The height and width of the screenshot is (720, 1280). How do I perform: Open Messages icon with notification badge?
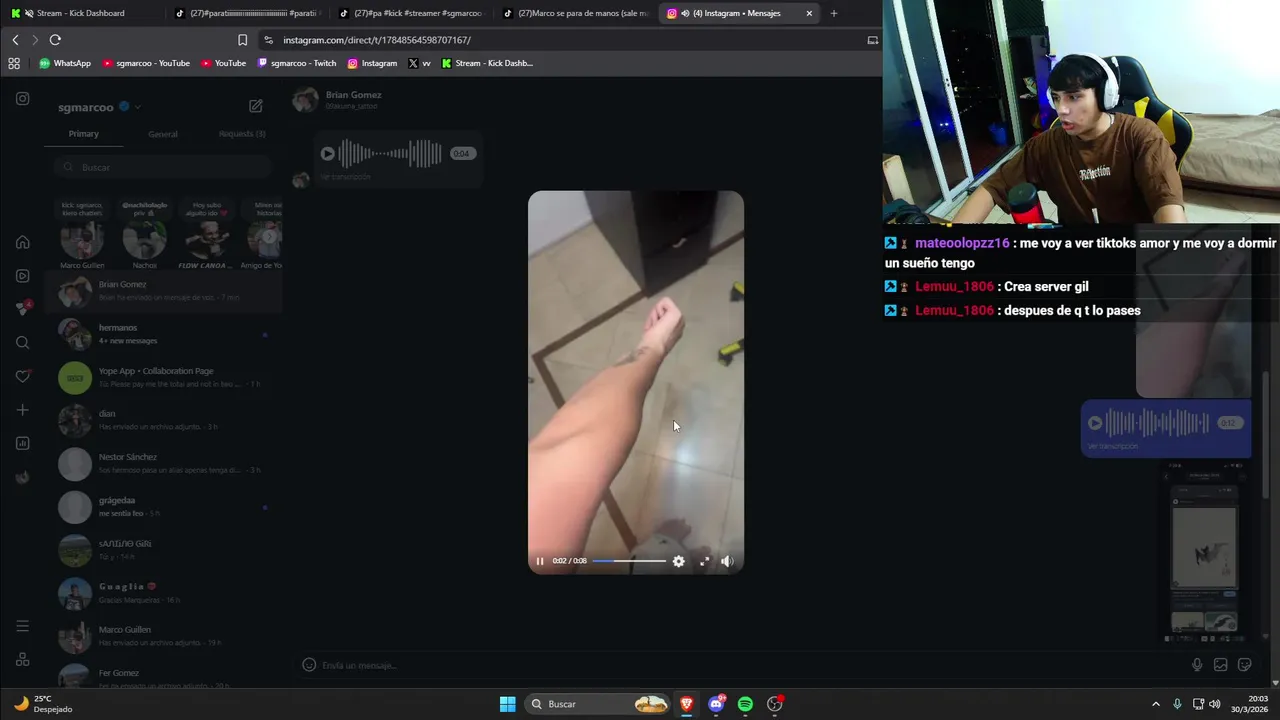click(x=22, y=309)
